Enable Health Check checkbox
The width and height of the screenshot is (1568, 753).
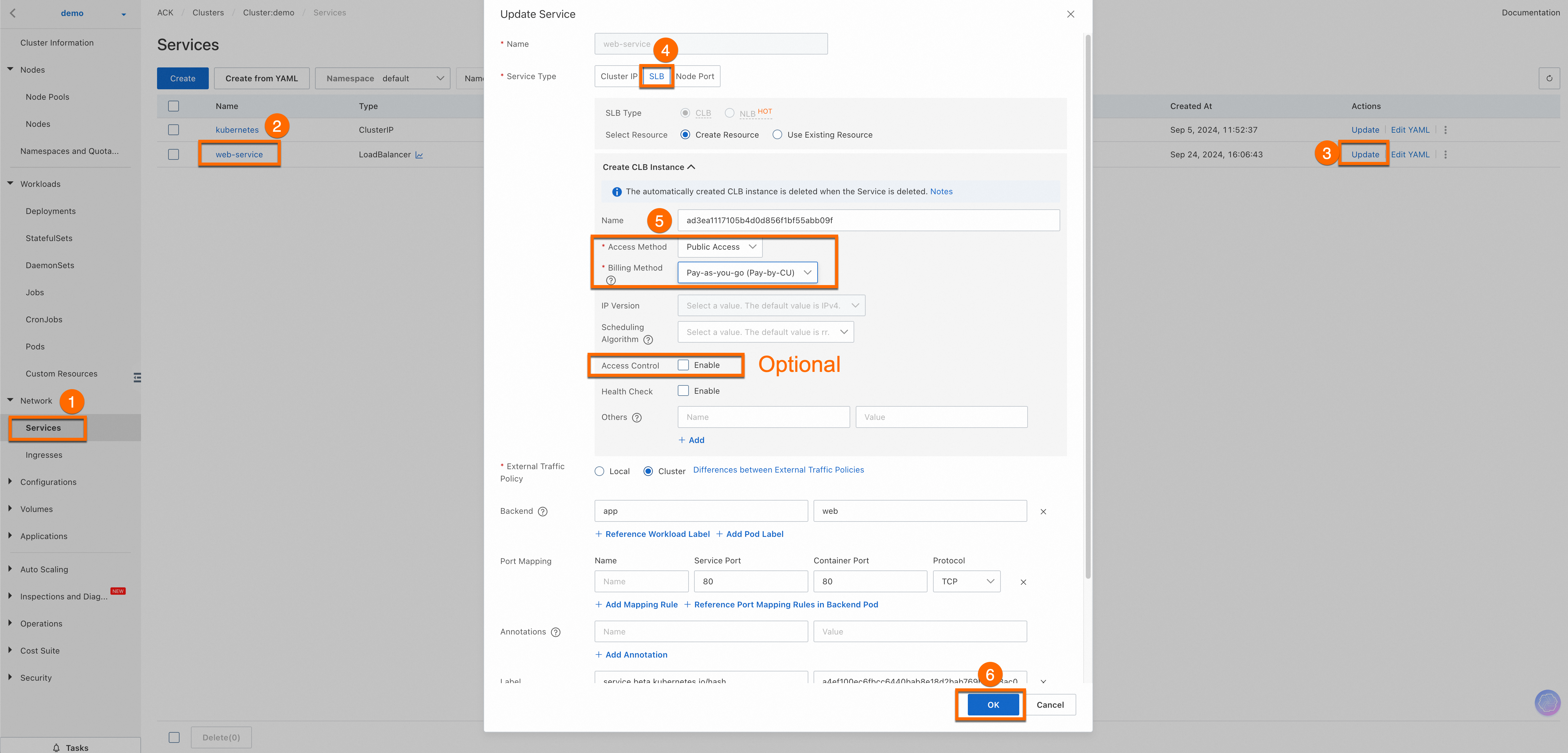point(683,391)
